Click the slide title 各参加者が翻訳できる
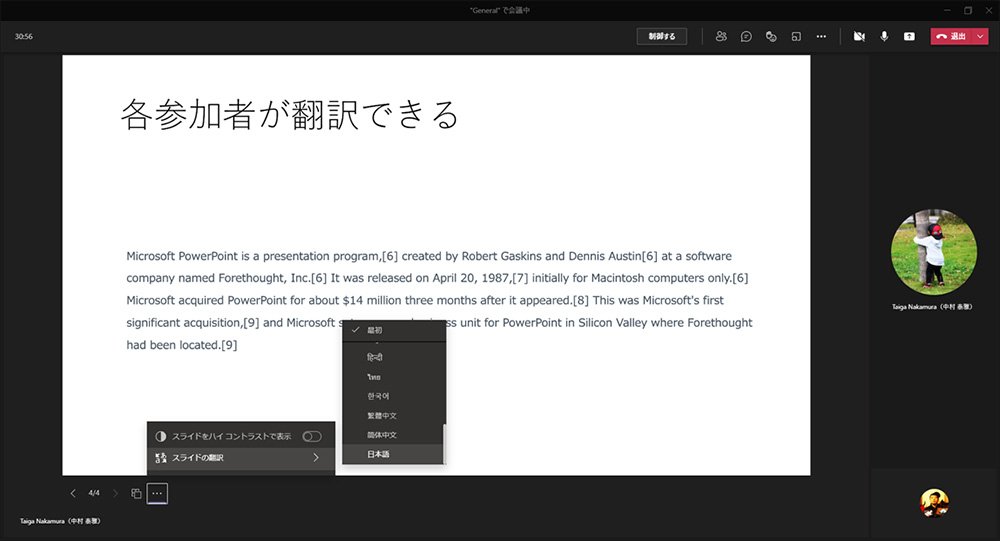Viewport: 1000px width, 541px height. tap(290, 115)
